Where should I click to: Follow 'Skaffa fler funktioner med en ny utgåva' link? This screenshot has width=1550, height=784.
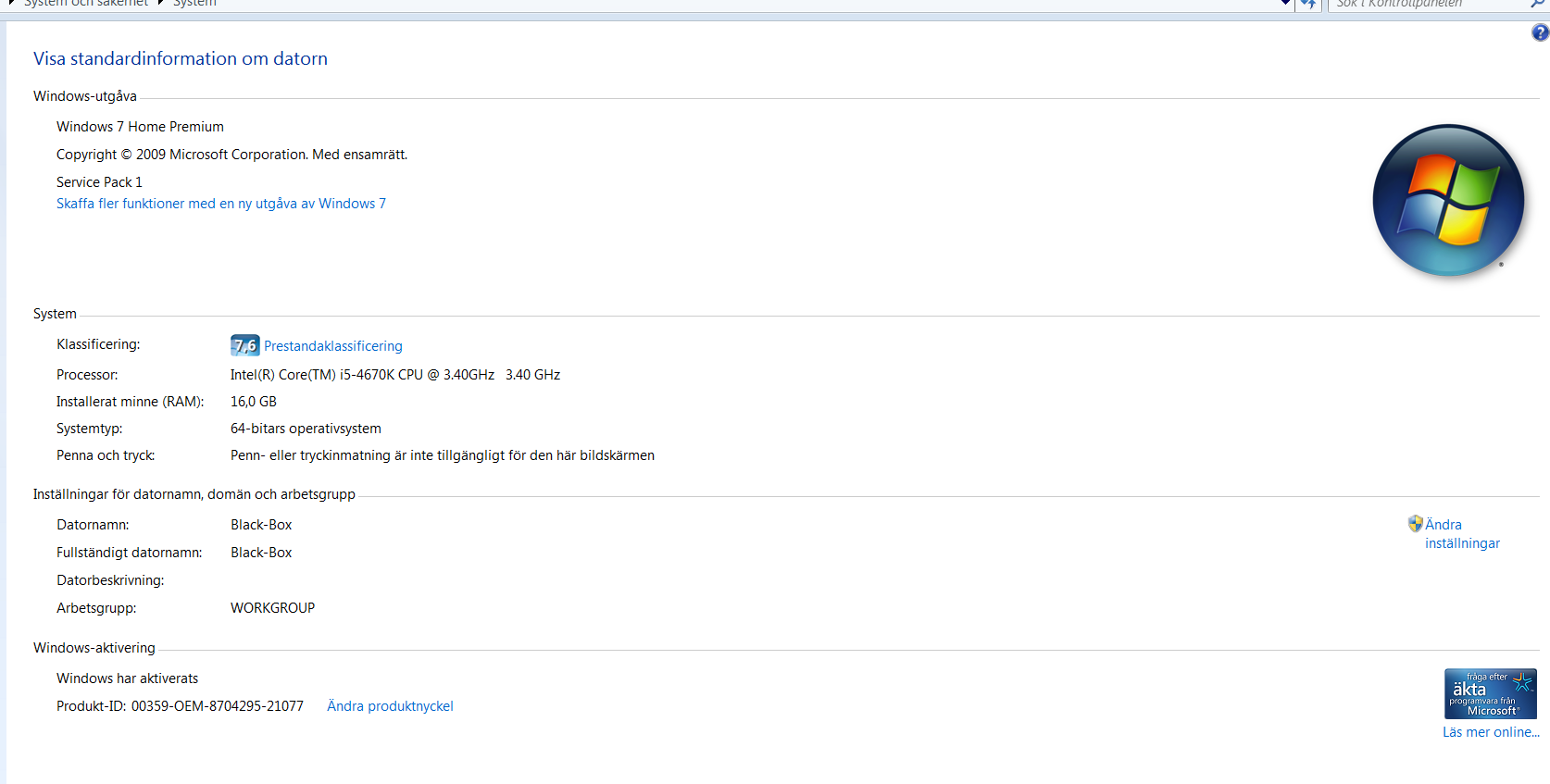coord(221,204)
